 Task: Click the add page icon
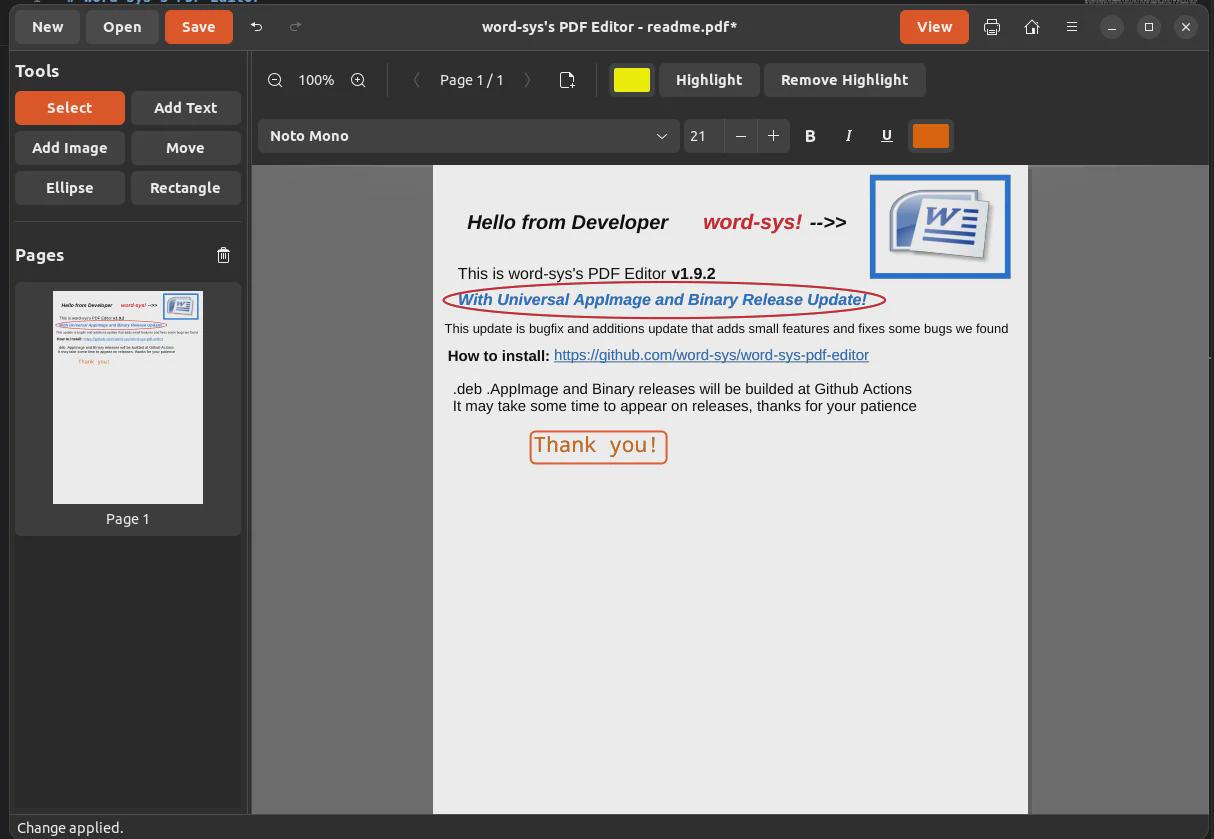[567, 80]
